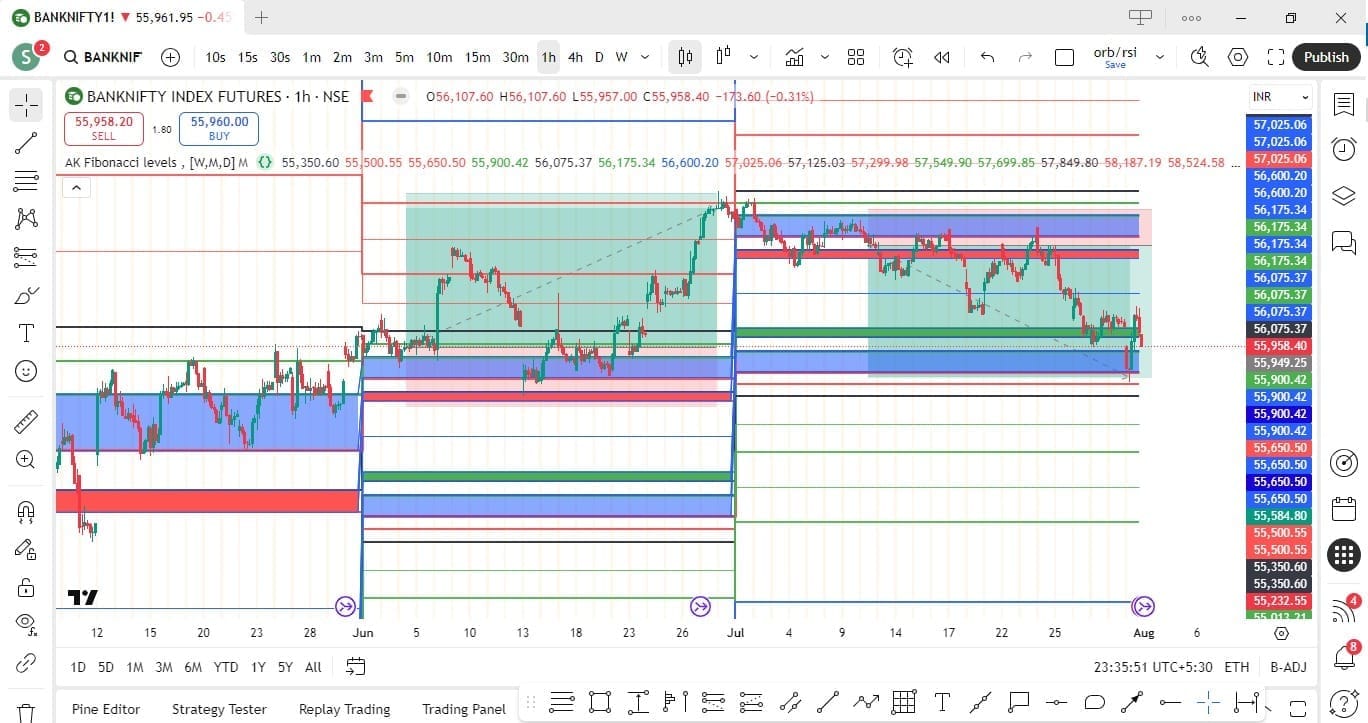Open the object tree layers icon
This screenshot has width=1368, height=723.
point(1344,196)
